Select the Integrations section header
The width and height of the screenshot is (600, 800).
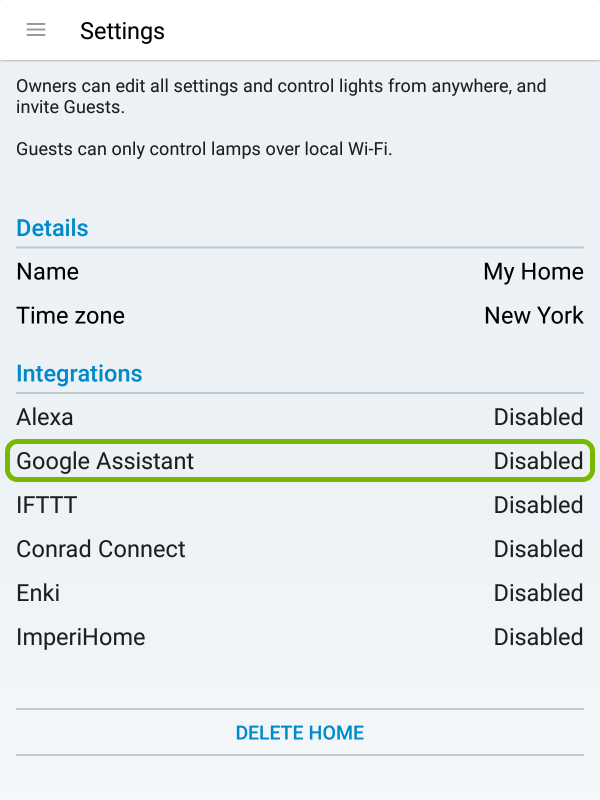(79, 373)
